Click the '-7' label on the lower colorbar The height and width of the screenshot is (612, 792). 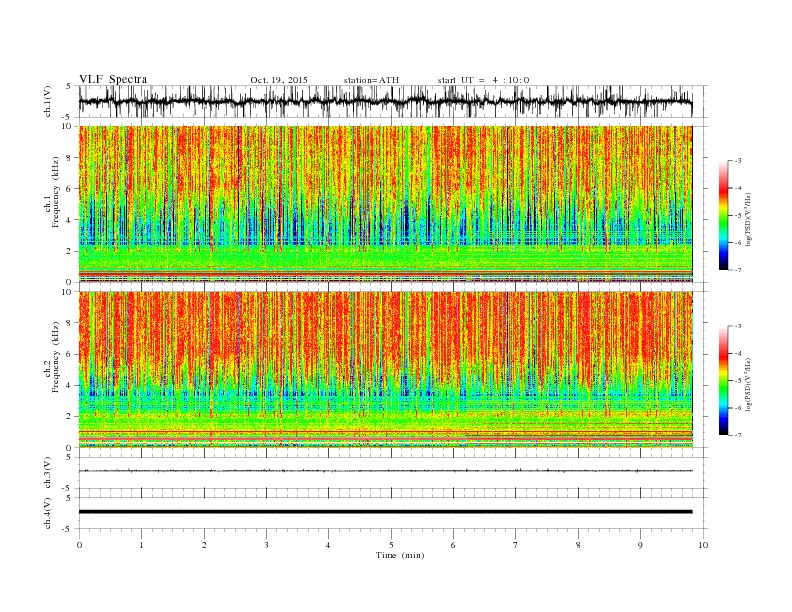[x=737, y=435]
